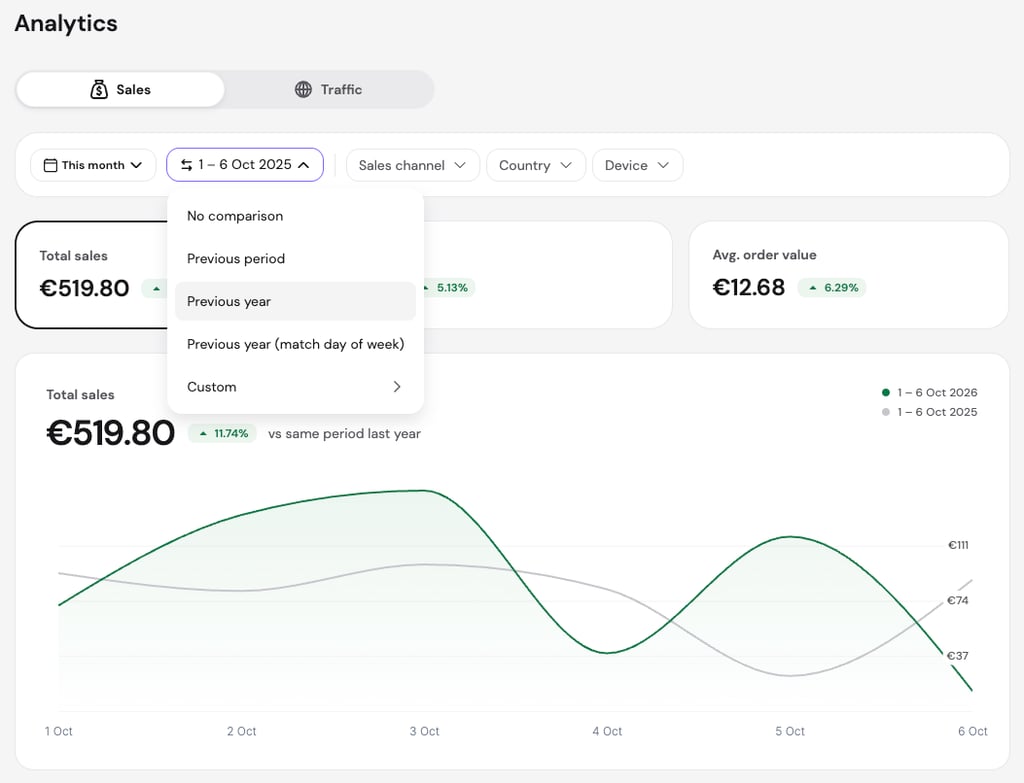
Task: Click the large €519.80 chart total
Action: pyautogui.click(x=110, y=433)
